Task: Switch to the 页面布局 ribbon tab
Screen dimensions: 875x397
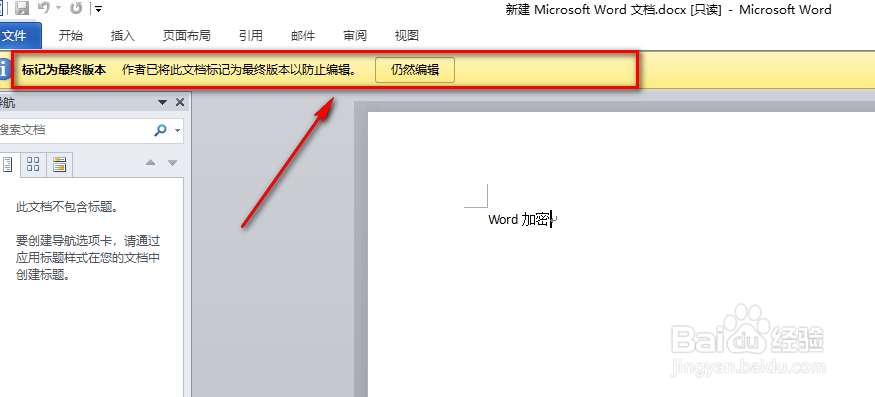Action: point(186,36)
